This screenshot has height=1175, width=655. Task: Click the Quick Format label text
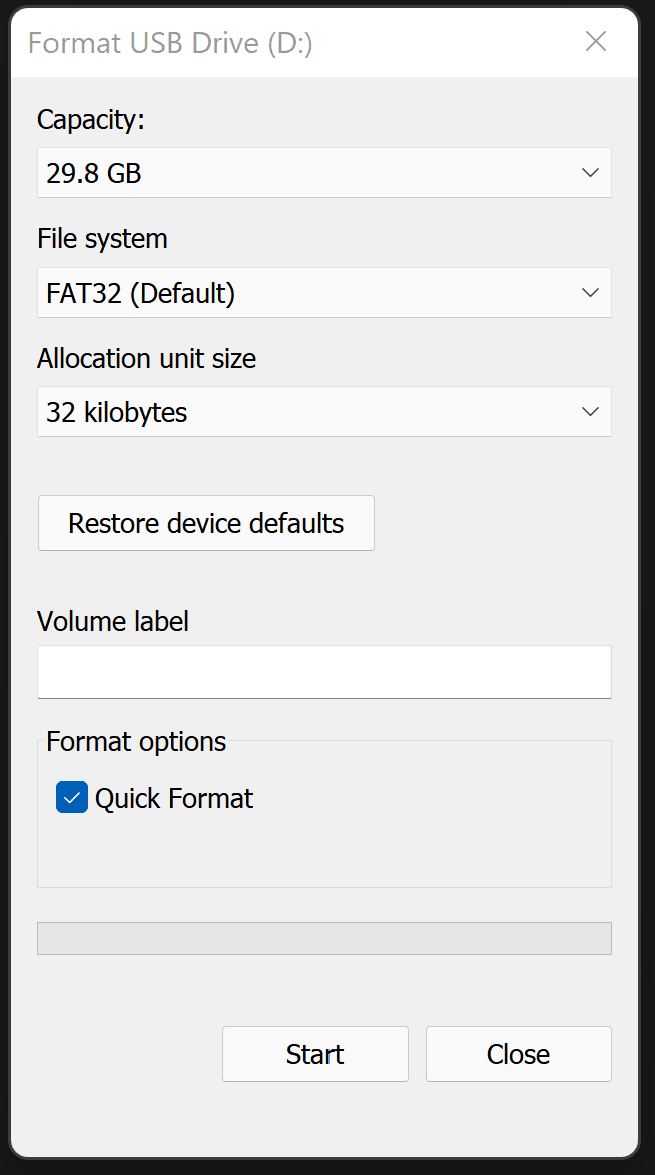174,798
